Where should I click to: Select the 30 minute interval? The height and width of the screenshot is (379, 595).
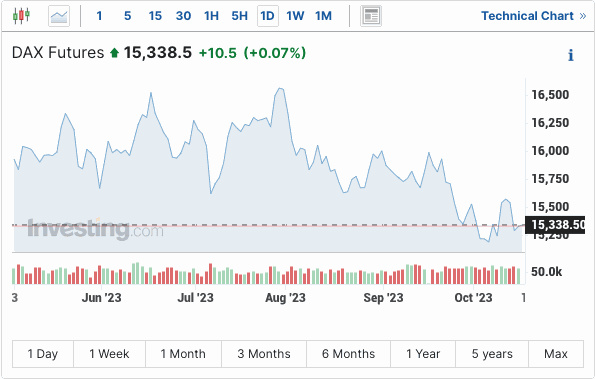coord(183,16)
